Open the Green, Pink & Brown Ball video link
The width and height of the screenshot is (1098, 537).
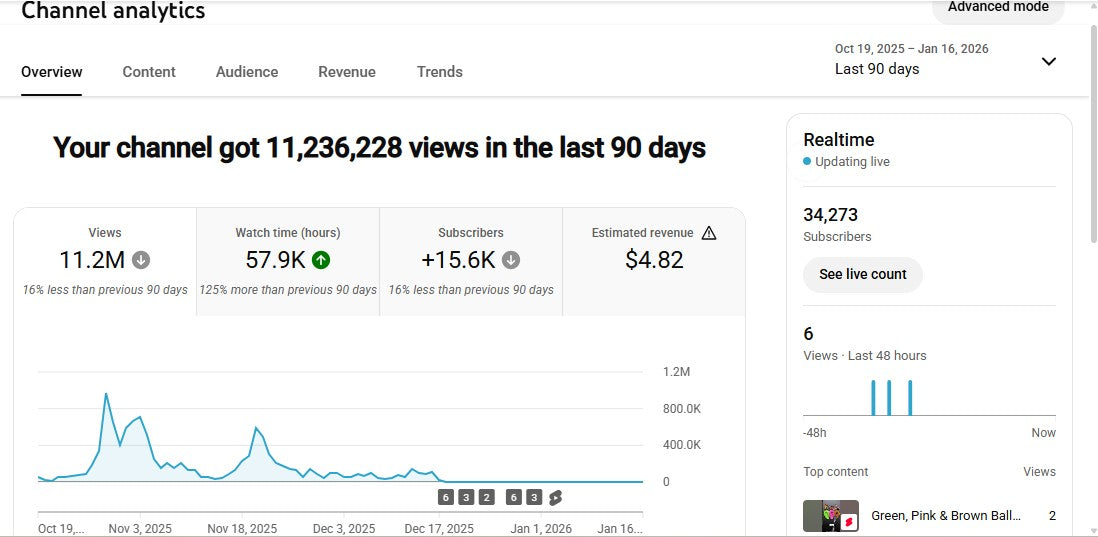[946, 516]
